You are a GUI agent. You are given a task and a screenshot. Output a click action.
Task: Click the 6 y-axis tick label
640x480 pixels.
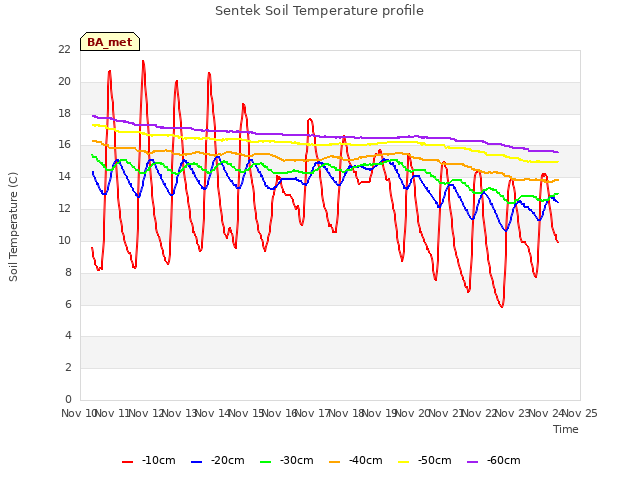68,304
